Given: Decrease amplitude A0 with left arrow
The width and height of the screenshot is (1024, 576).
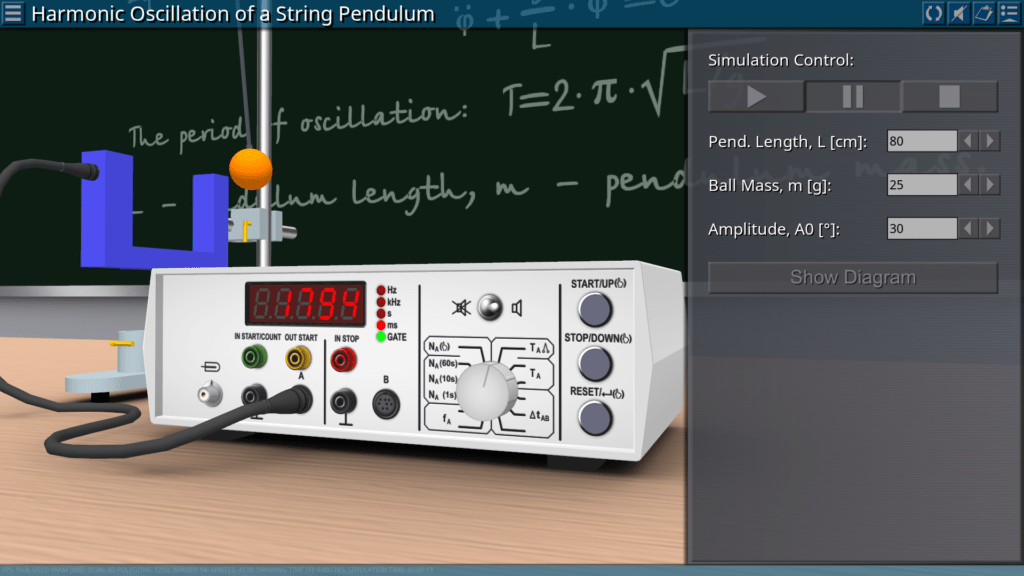Looking at the screenshot, I should coord(969,229).
